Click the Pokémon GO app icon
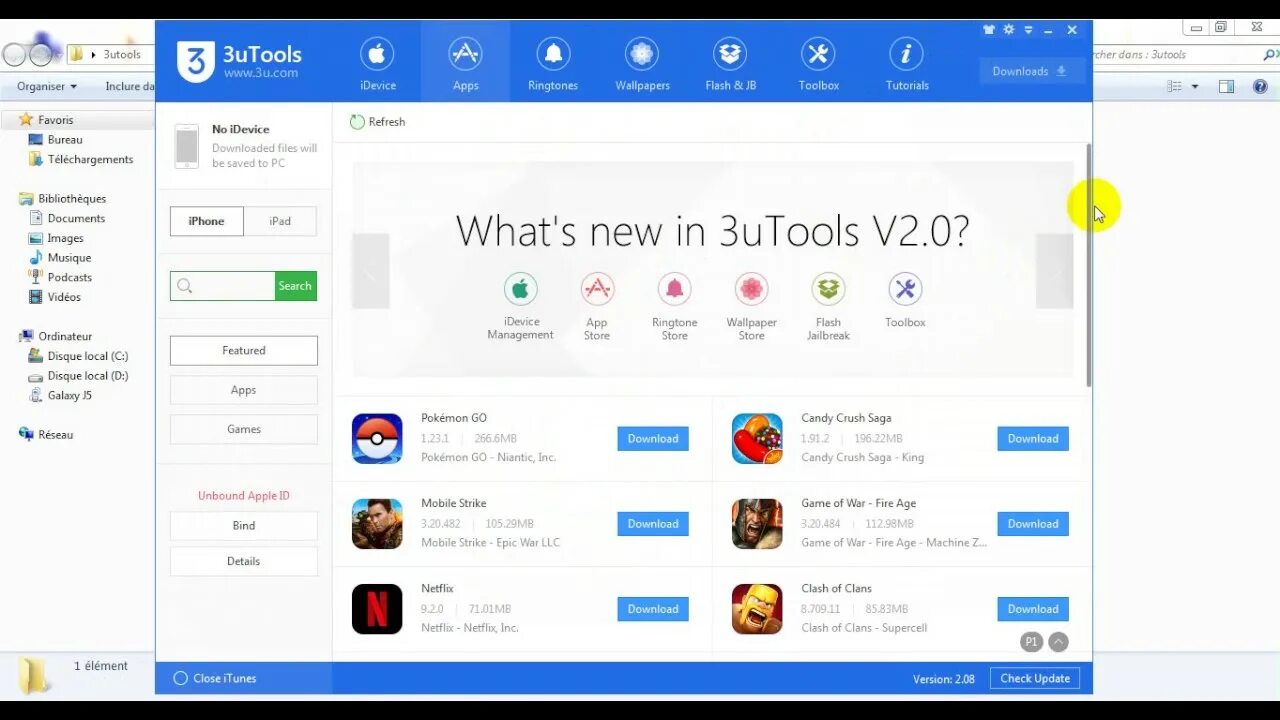The height and width of the screenshot is (720, 1280). [x=377, y=438]
